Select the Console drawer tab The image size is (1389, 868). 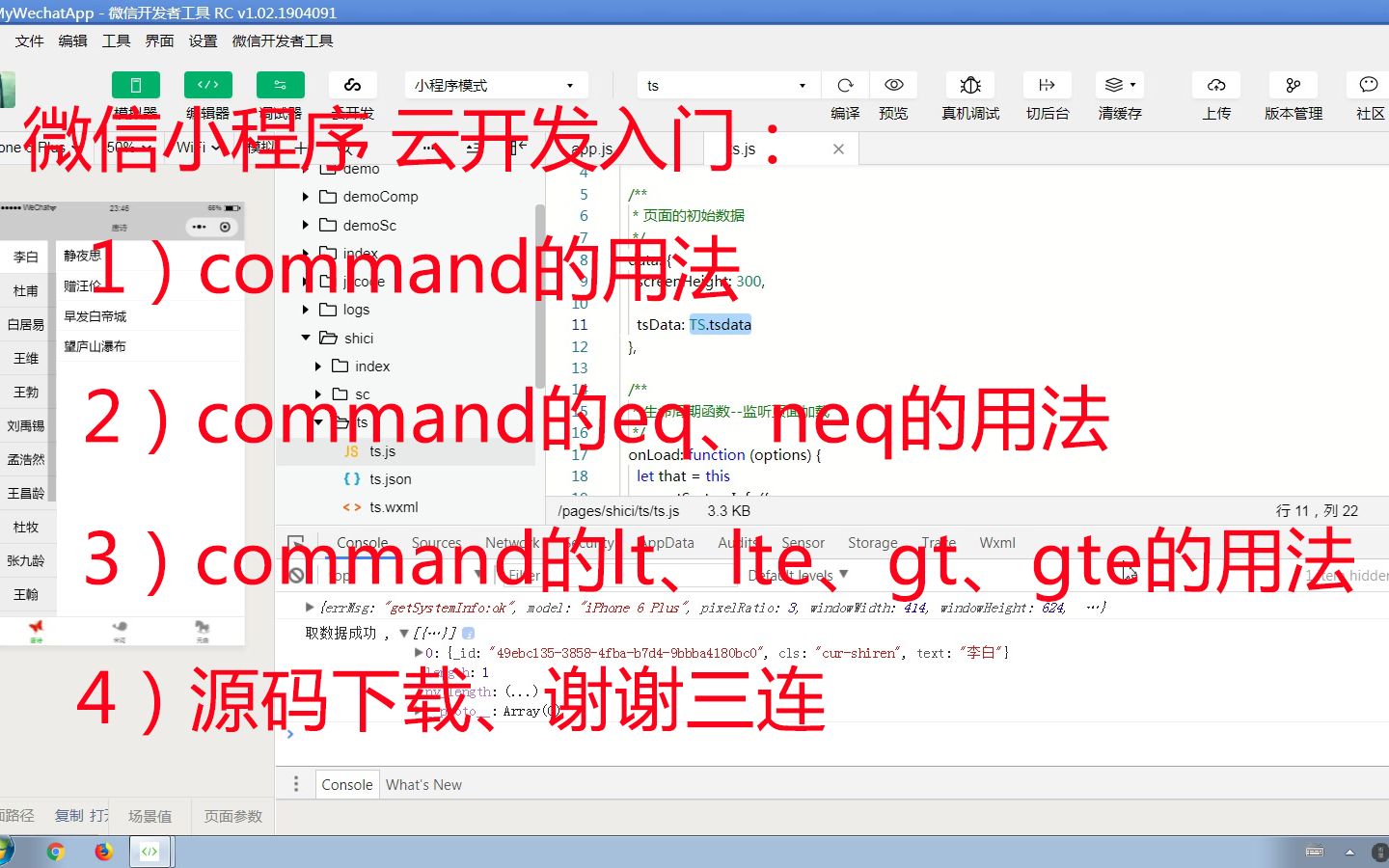coord(347,785)
